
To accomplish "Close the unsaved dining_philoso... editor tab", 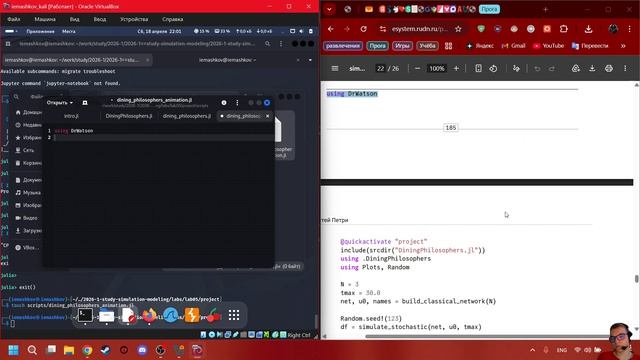I will (x=267, y=116).
